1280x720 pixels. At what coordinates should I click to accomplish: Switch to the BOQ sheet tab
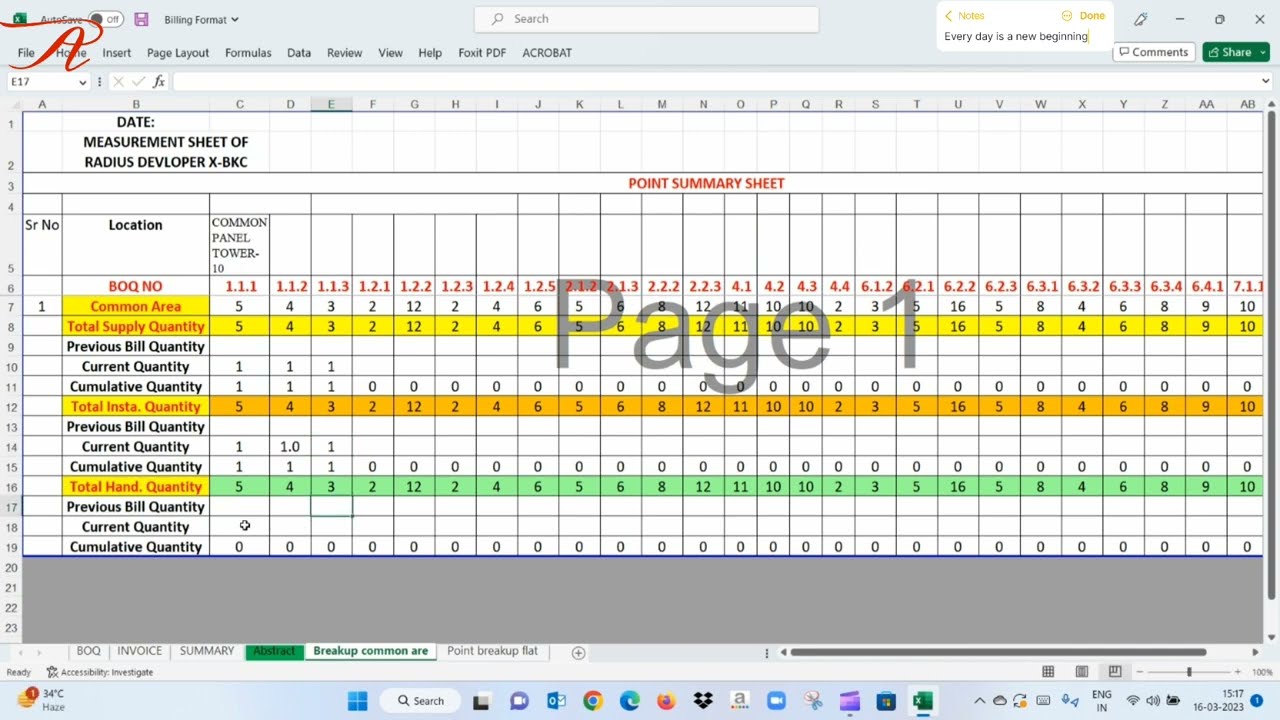pyautogui.click(x=88, y=651)
